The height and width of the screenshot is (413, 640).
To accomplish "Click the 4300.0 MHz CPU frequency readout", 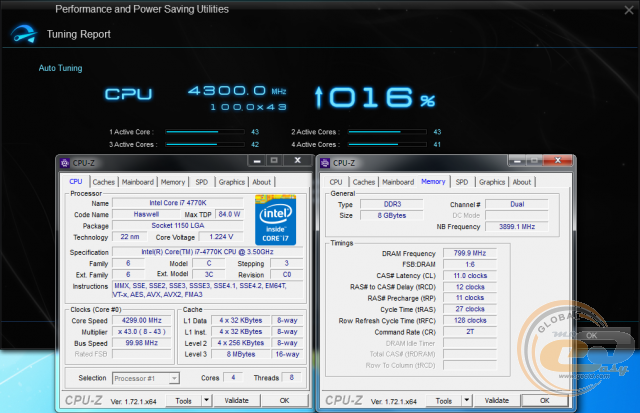I will pos(237,91).
